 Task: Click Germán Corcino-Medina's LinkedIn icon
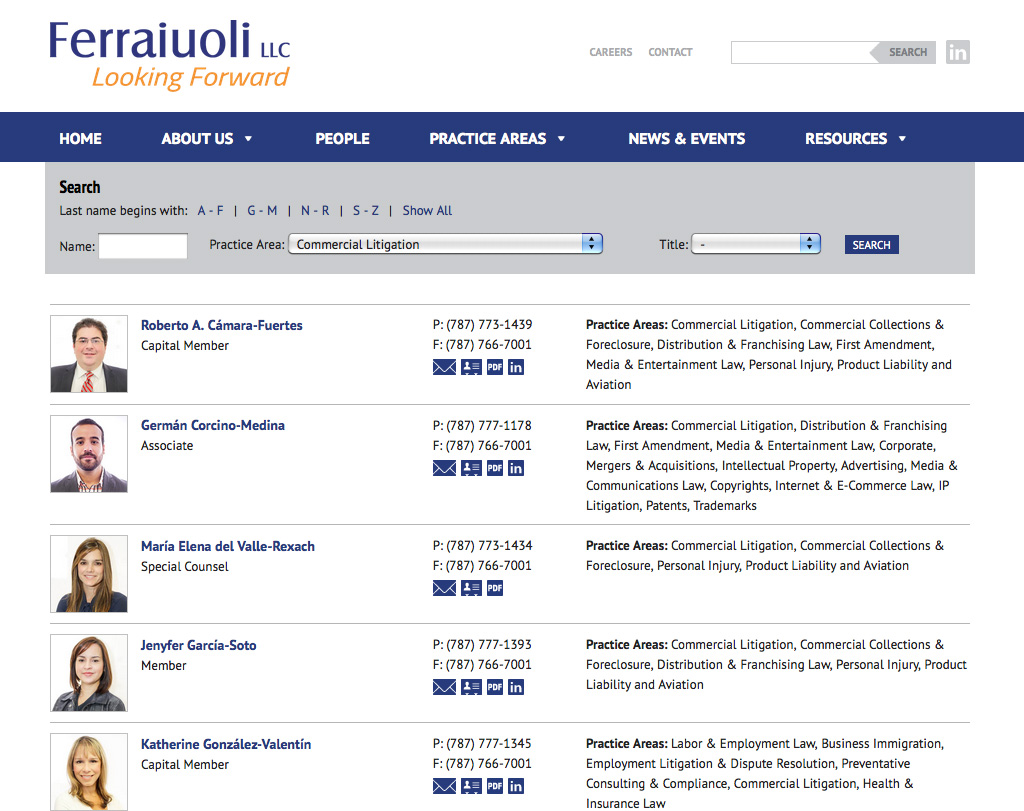(x=516, y=468)
